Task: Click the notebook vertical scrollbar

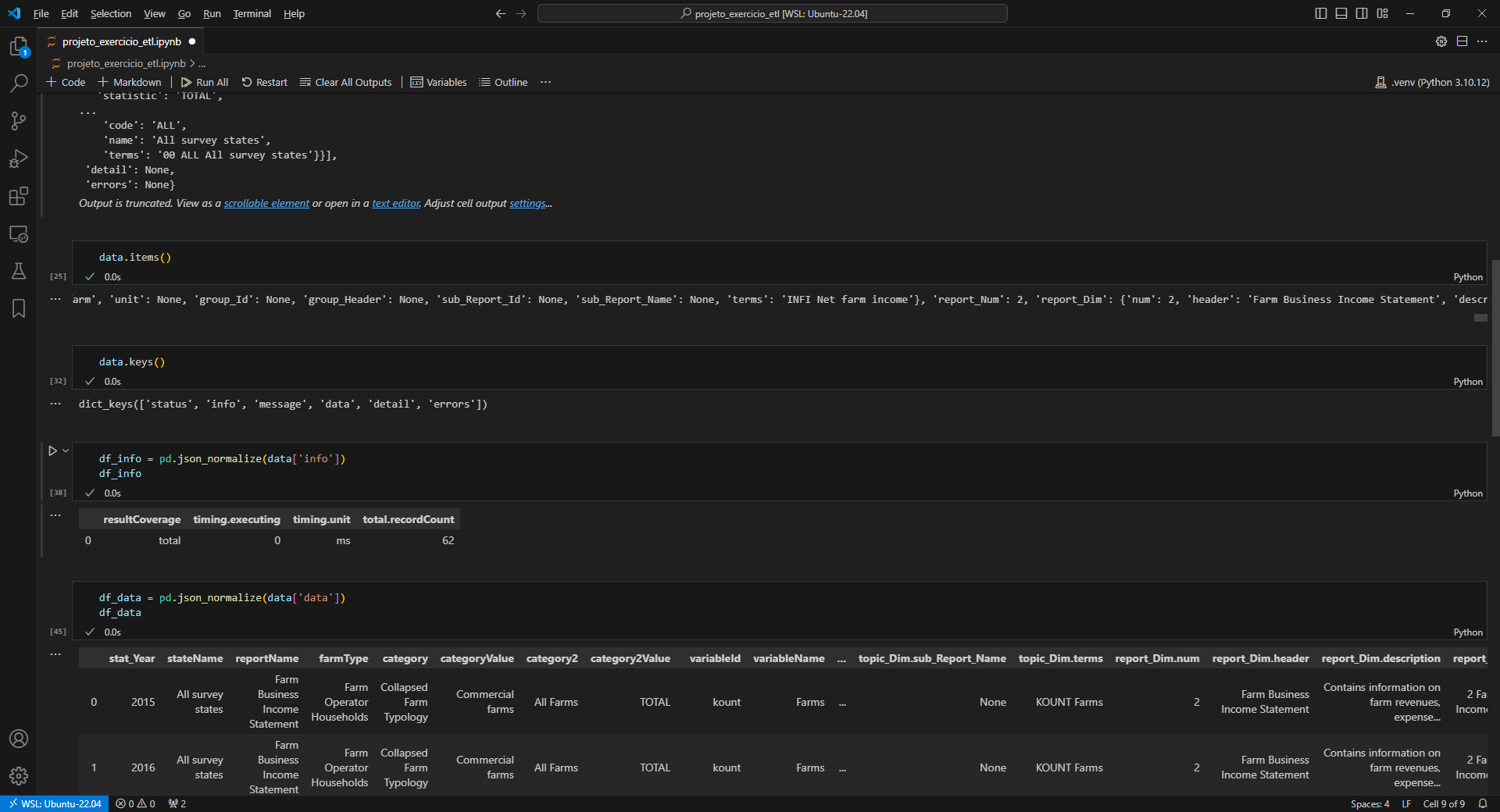Action: (1495, 347)
